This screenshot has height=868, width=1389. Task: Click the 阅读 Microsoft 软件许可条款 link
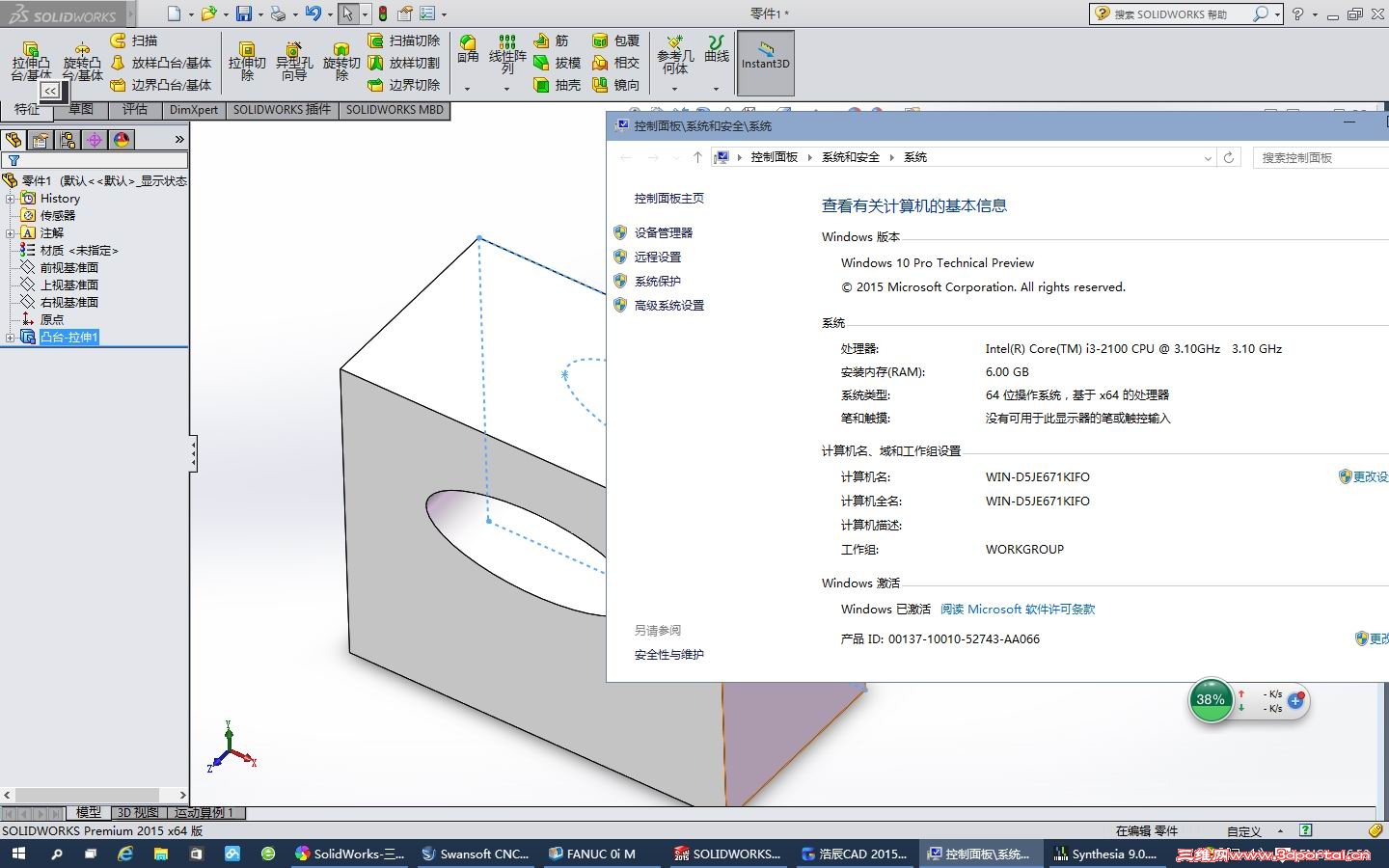[x=1018, y=610]
